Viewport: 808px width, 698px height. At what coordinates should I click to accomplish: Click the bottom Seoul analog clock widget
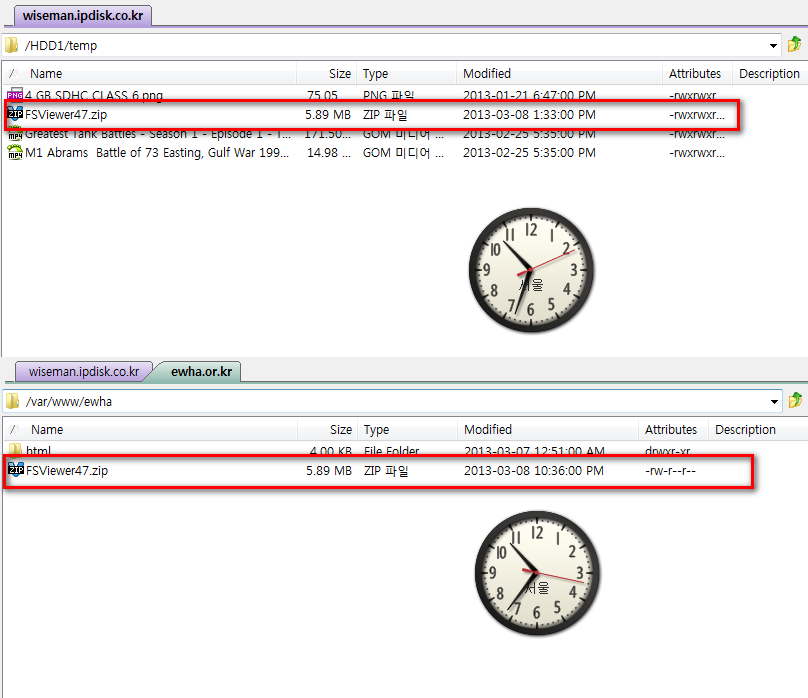(537, 573)
